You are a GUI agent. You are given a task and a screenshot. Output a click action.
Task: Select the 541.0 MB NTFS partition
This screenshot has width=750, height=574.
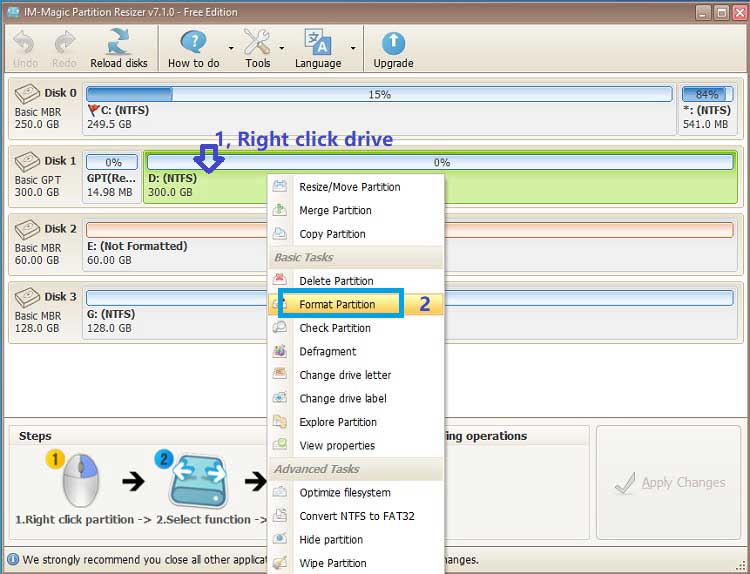pos(707,108)
